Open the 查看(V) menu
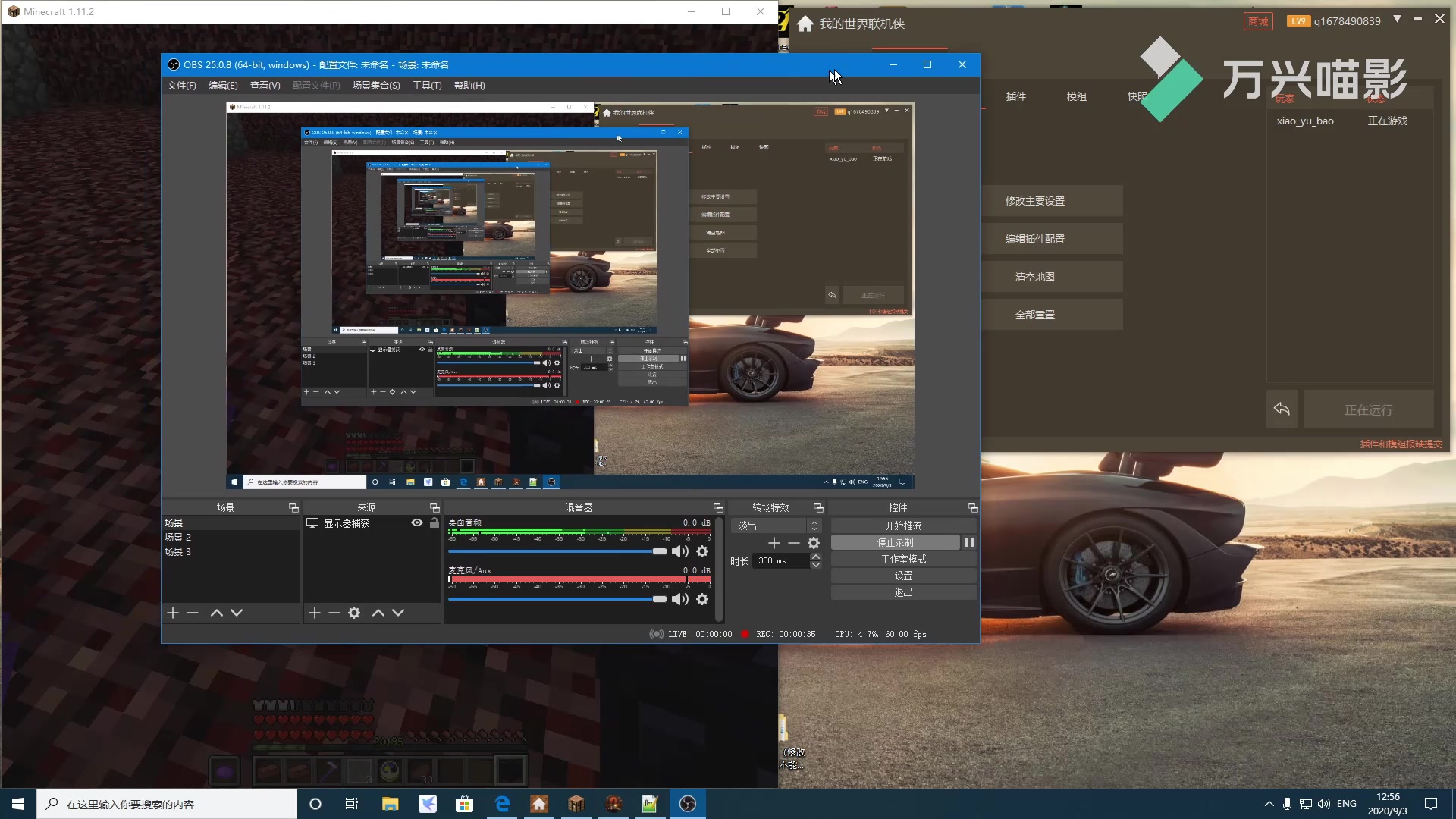 (x=265, y=86)
